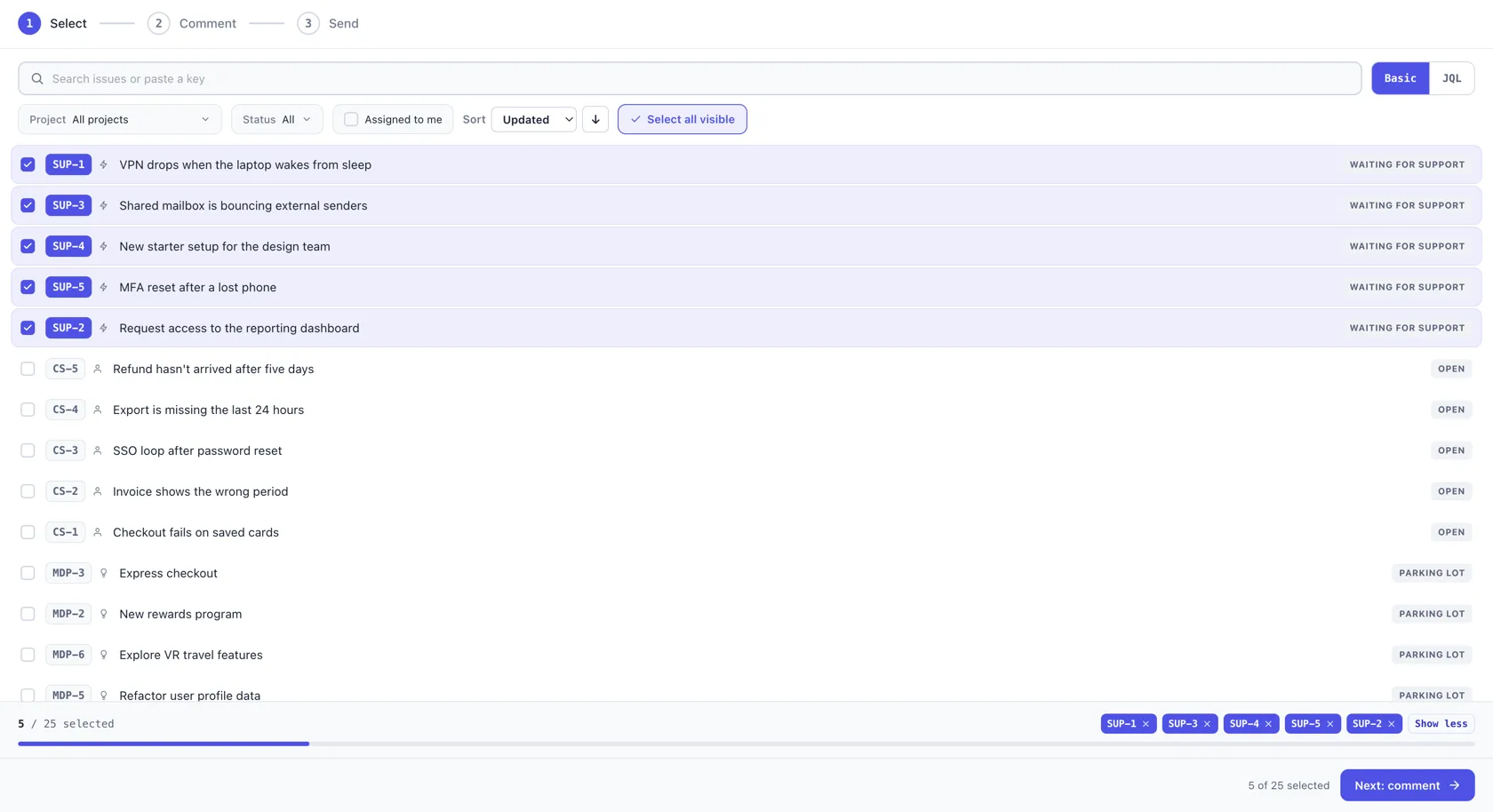Go to step 2 Comment
Screen dimensions: 1493x812
[192, 23]
